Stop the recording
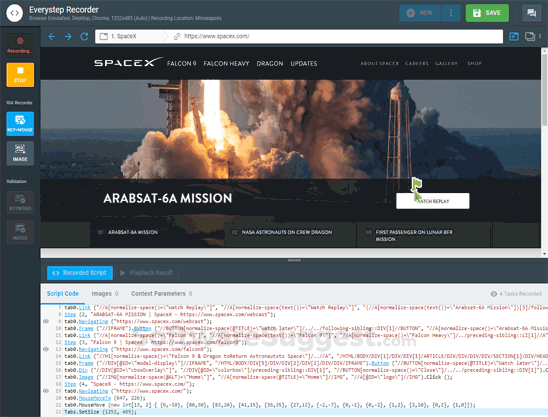This screenshot has width=548, height=417. (x=20, y=75)
